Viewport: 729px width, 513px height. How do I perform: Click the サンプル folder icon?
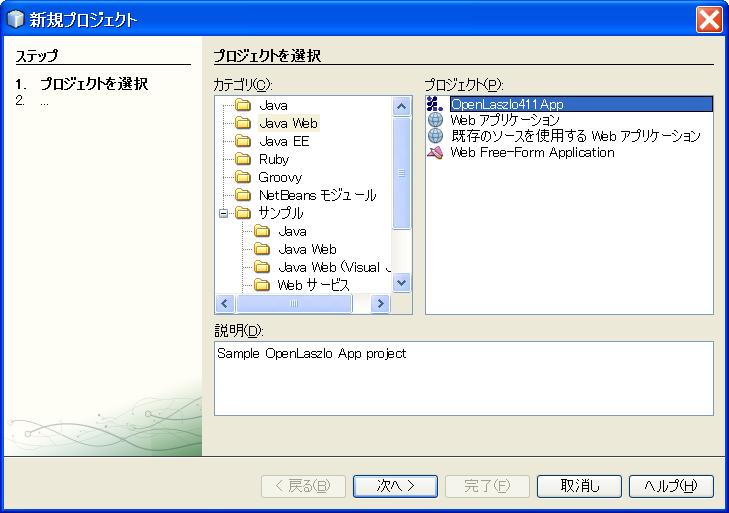(x=243, y=213)
